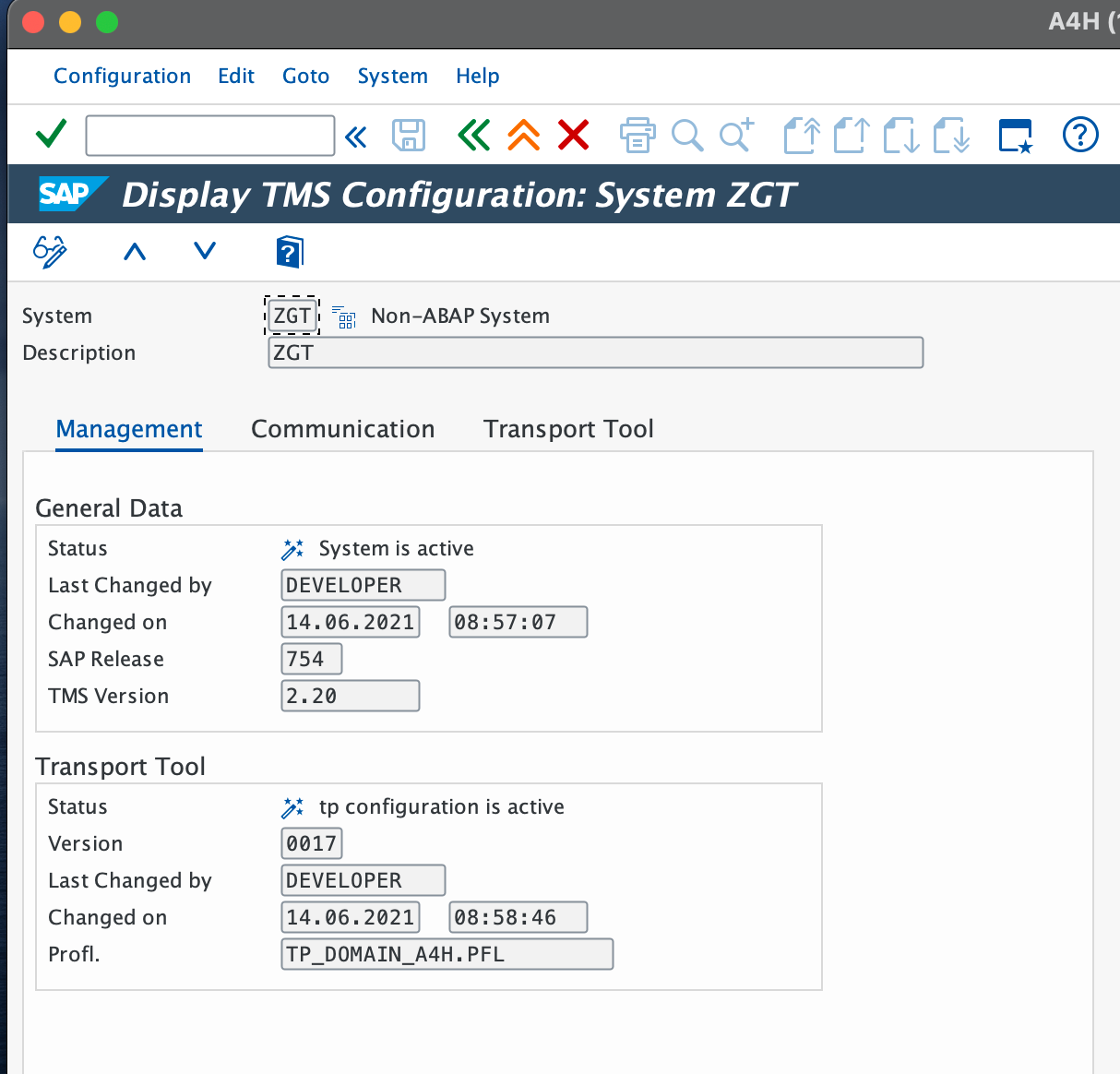Create a new GUI window shortcut icon

tap(1016, 136)
